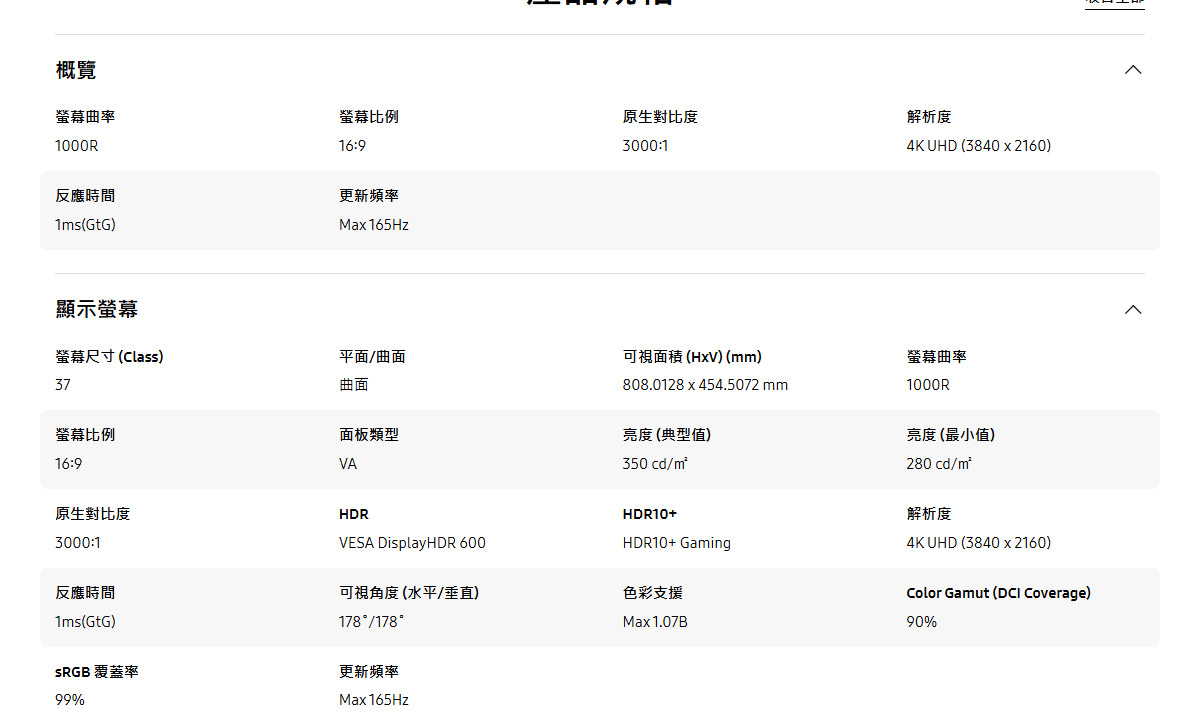The width and height of the screenshot is (1200, 716).
Task: Click the partially visible page title at top
Action: [x=600, y=3]
